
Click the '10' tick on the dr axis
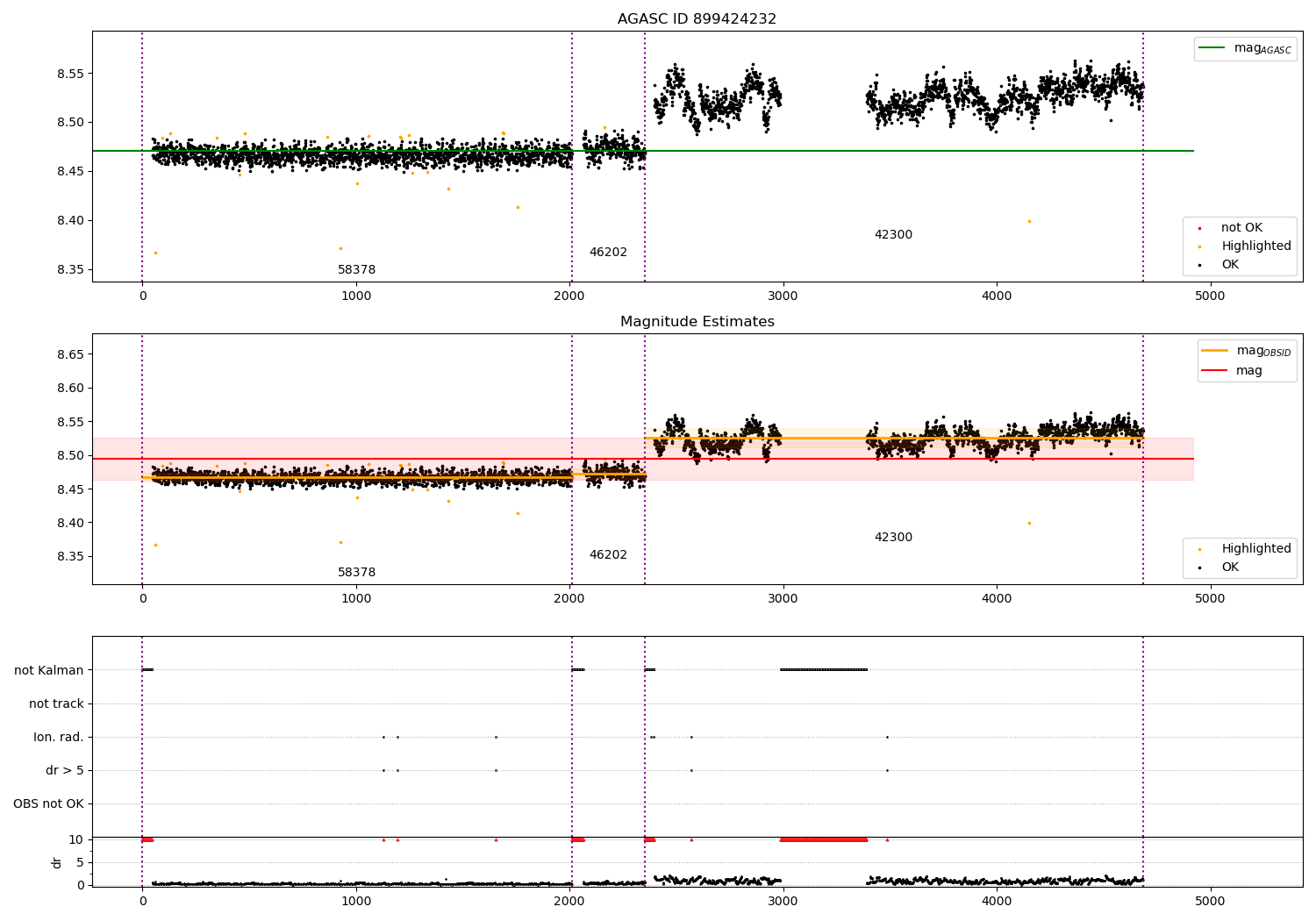coord(76,839)
